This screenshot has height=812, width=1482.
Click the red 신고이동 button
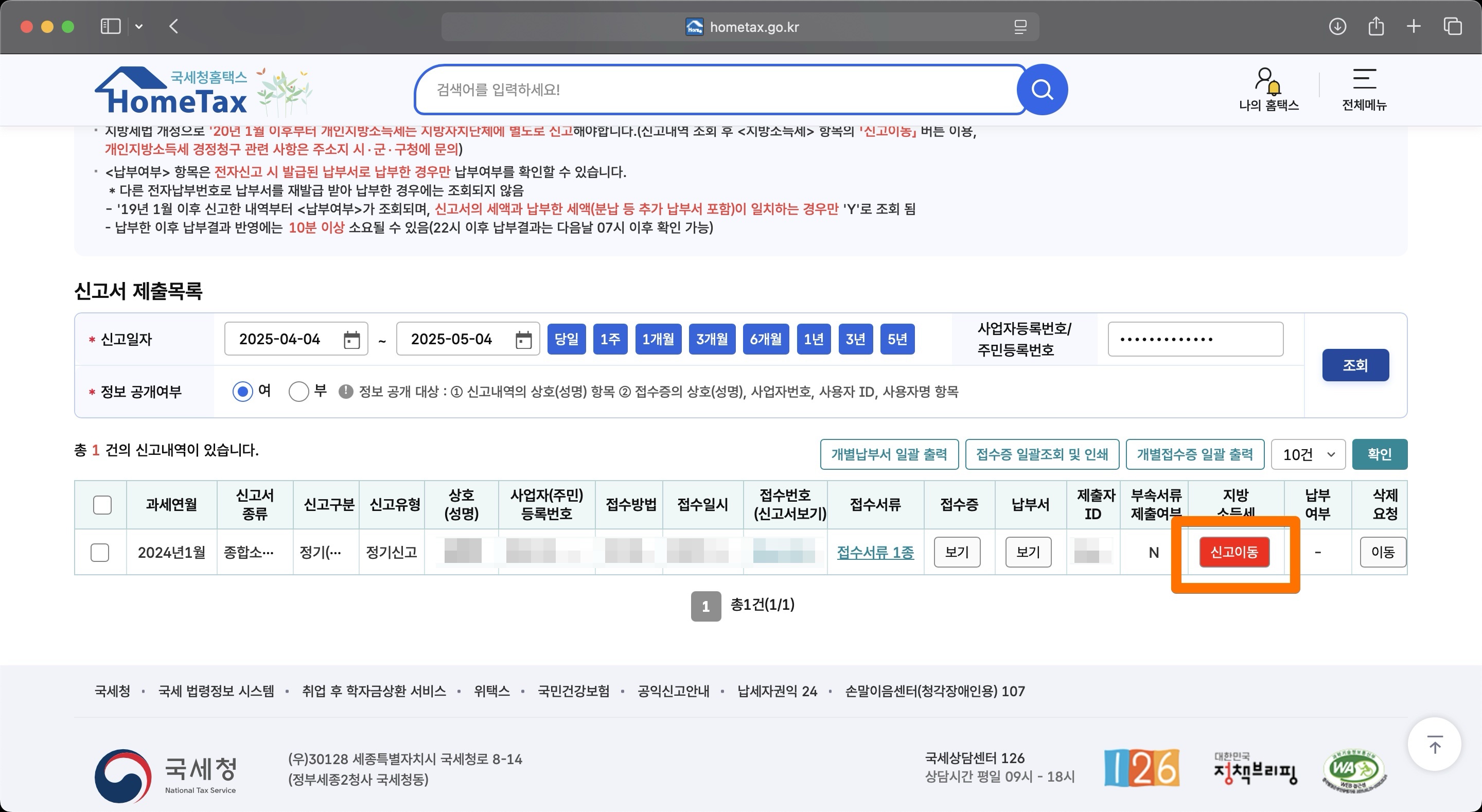click(x=1234, y=552)
